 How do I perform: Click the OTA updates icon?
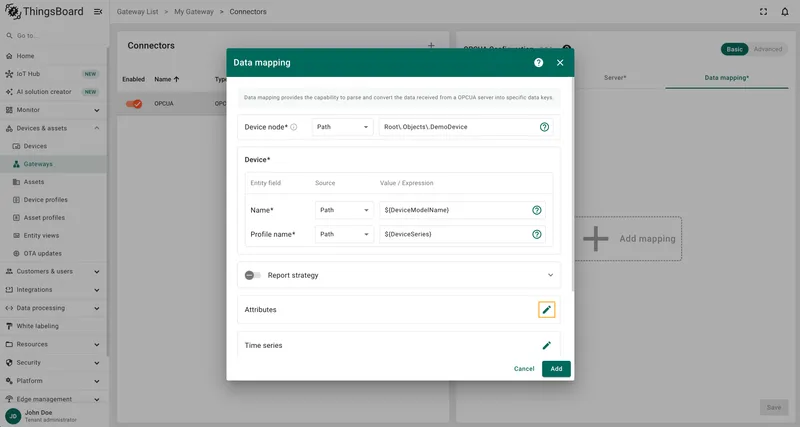16,254
